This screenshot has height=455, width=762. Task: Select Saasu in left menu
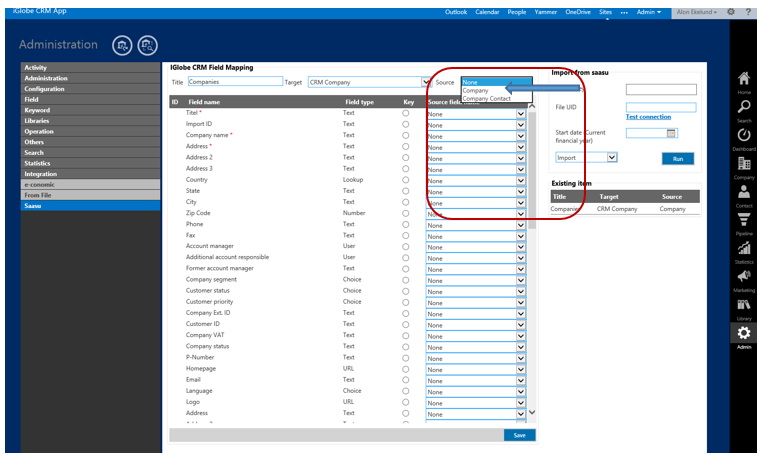90,206
